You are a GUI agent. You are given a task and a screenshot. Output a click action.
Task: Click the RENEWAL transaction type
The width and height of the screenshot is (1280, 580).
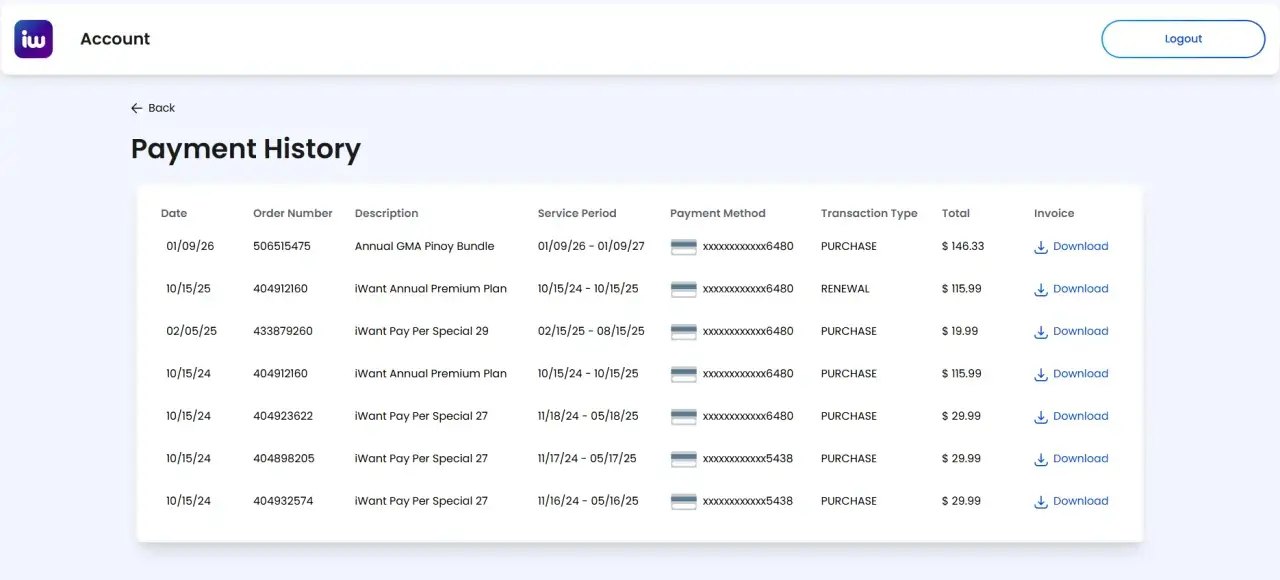[845, 289]
